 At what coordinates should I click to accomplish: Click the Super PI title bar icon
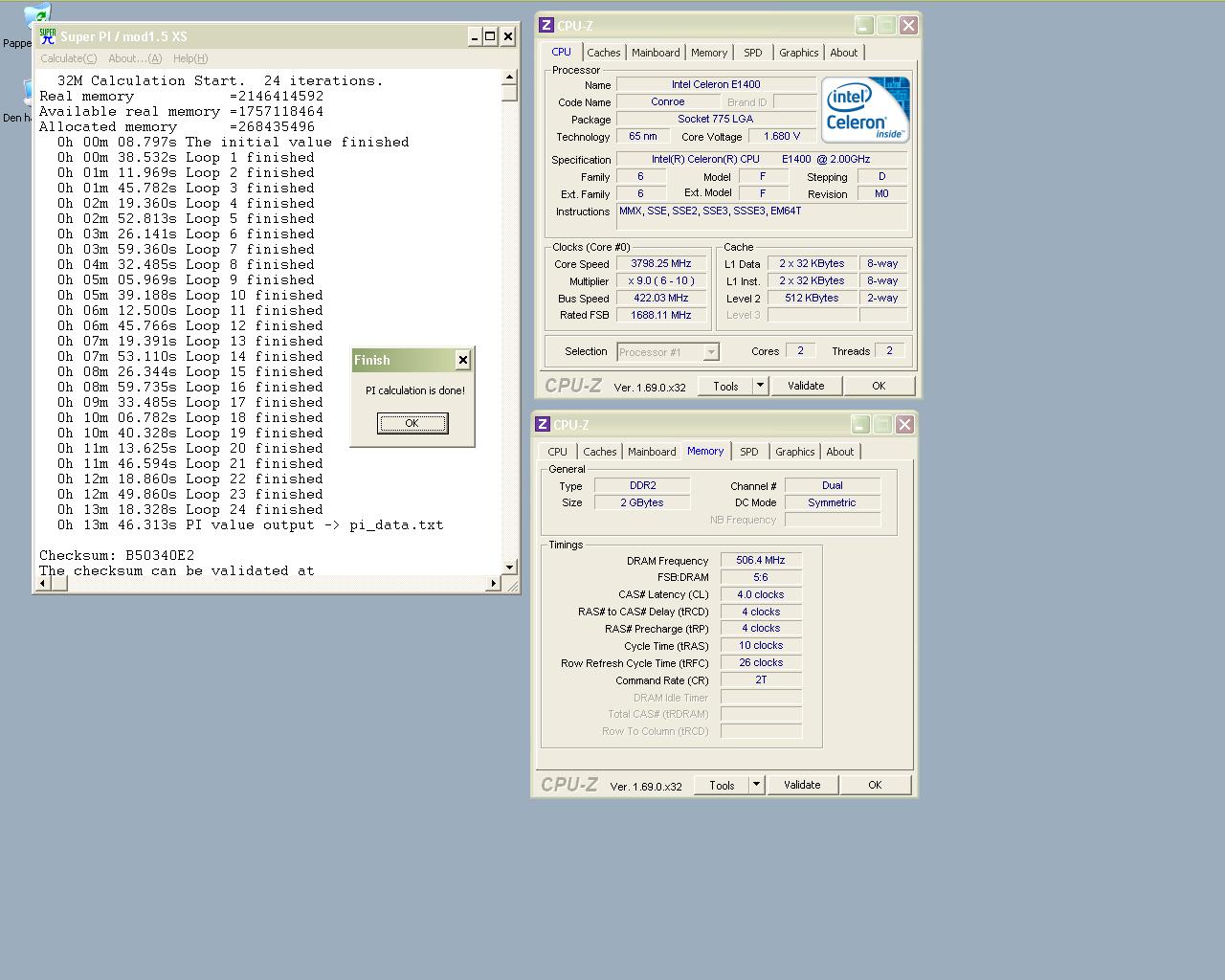pyautogui.click(x=47, y=36)
